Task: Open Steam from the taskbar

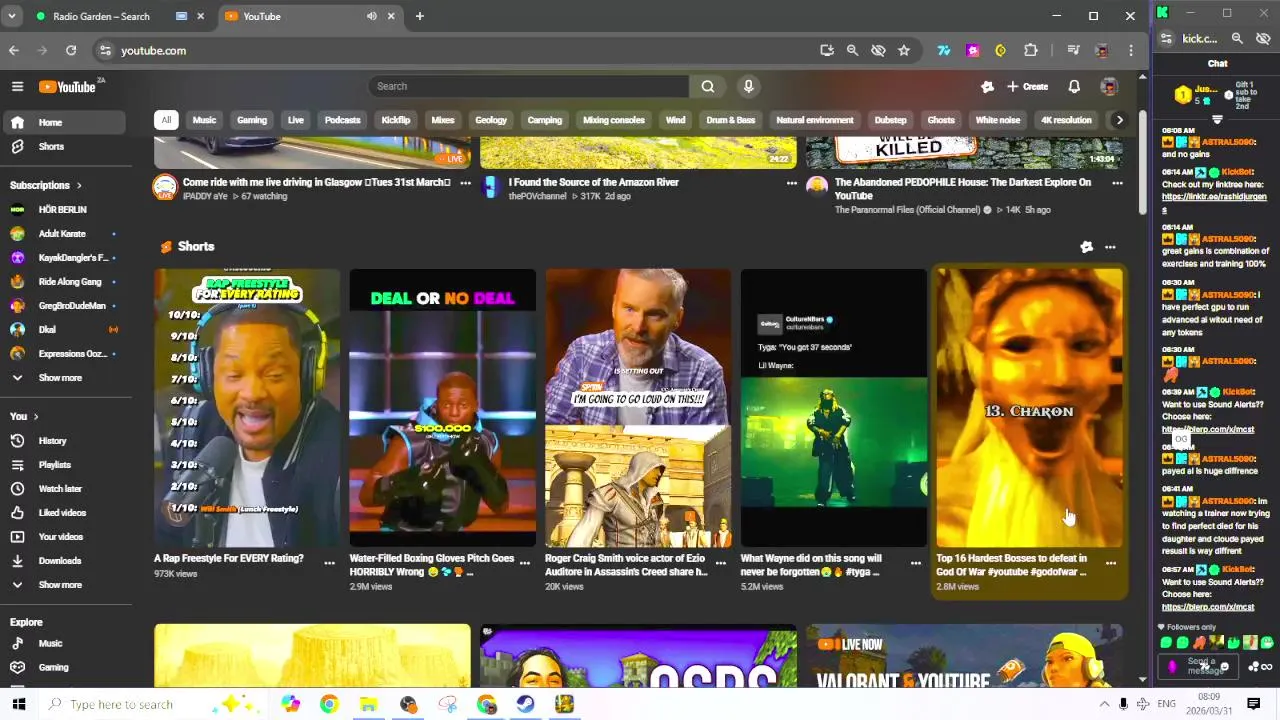Action: (525, 704)
